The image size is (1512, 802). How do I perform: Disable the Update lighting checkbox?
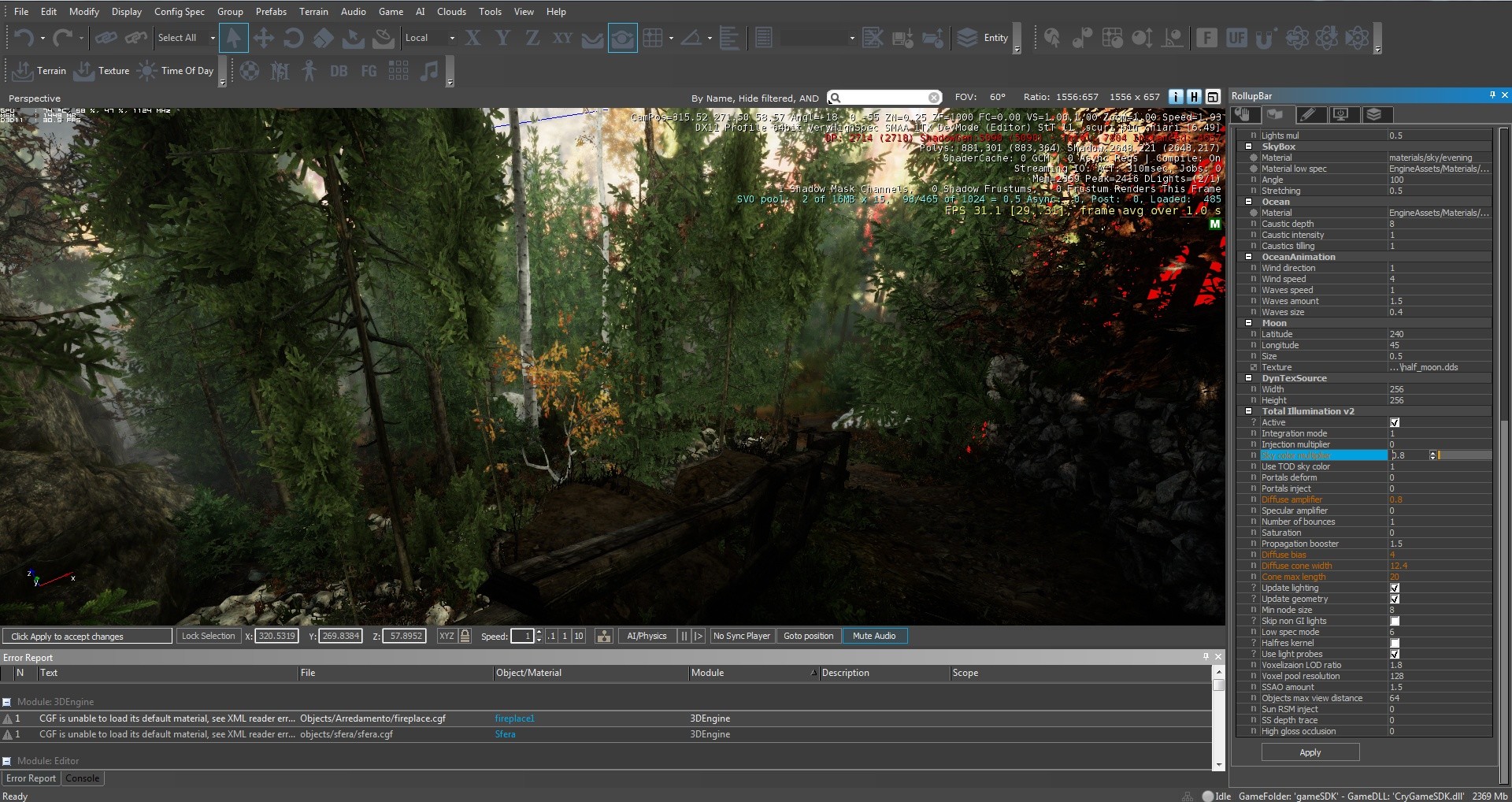1395,587
